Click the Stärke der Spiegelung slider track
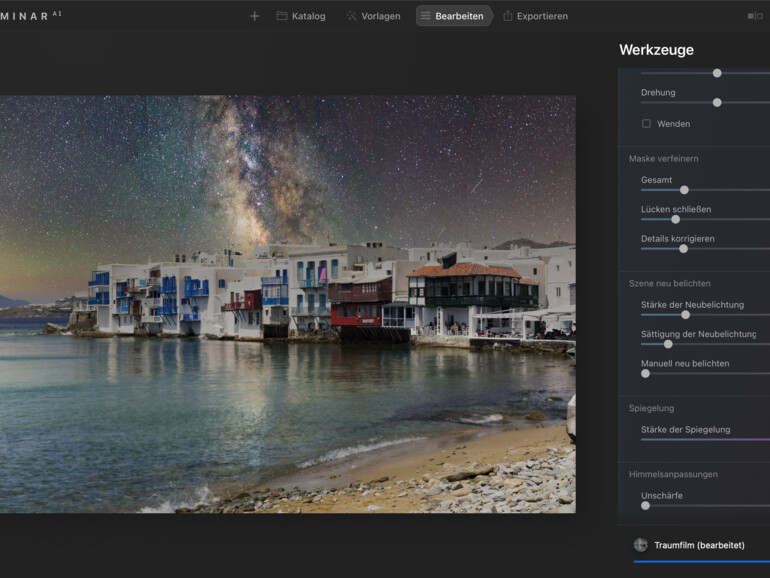 click(705, 440)
